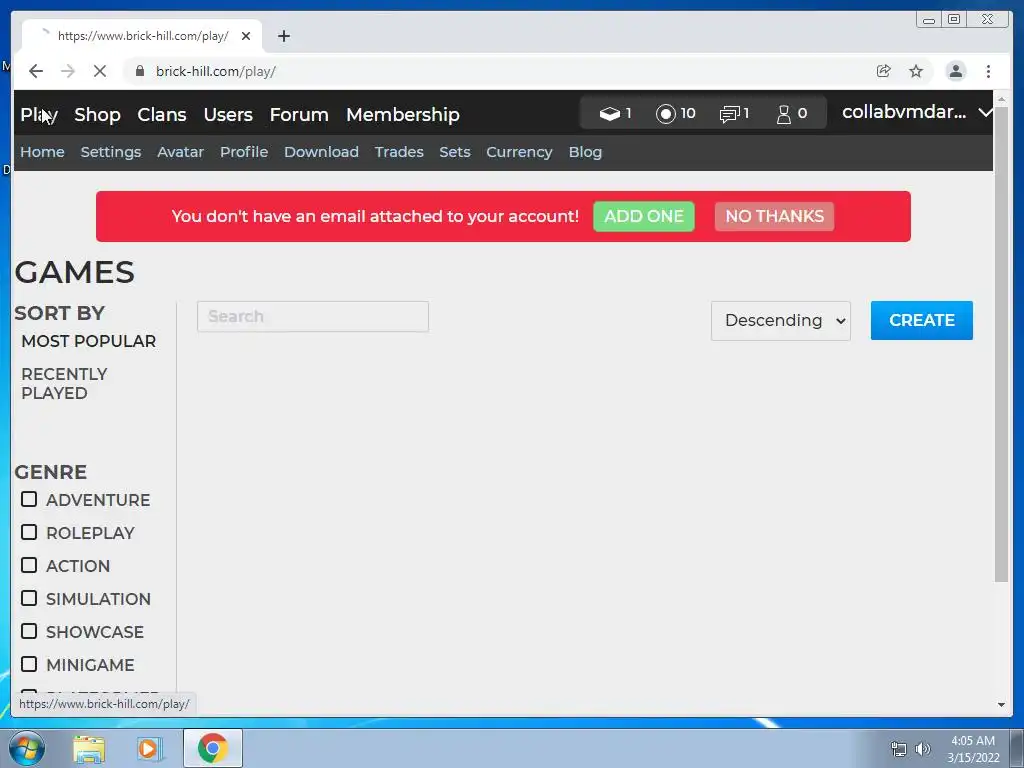Screen dimensions: 1024x768
Task: Open the Avatar link
Action: click(x=180, y=152)
